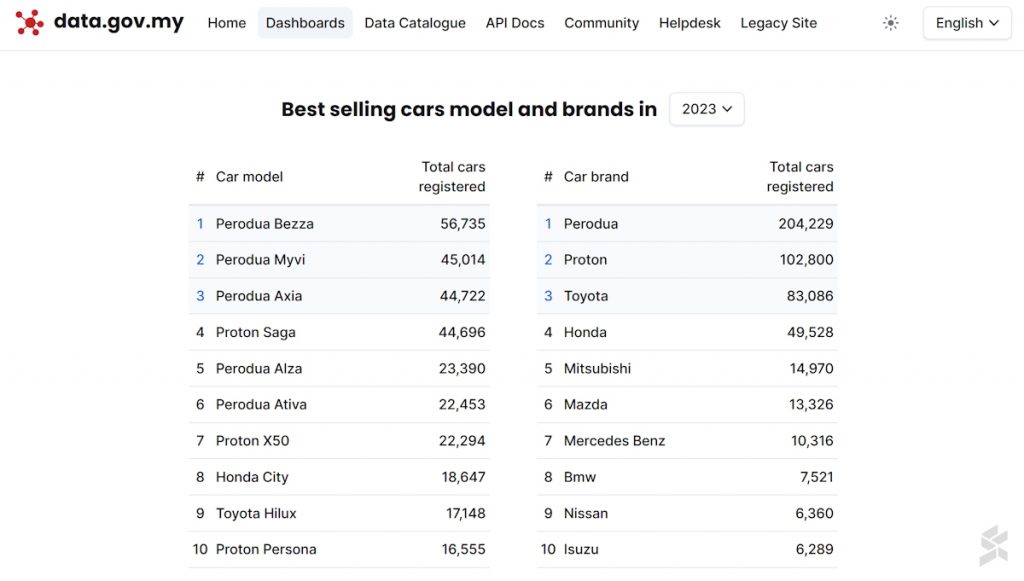This screenshot has height=581, width=1024.
Task: Click the Mazda brand row
Action: tap(687, 405)
